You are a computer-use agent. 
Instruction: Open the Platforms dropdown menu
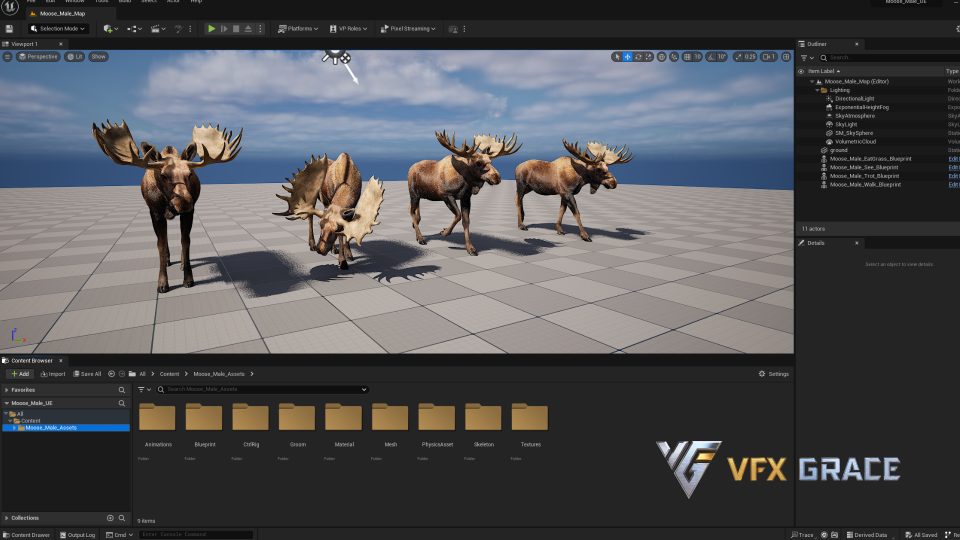click(x=298, y=29)
